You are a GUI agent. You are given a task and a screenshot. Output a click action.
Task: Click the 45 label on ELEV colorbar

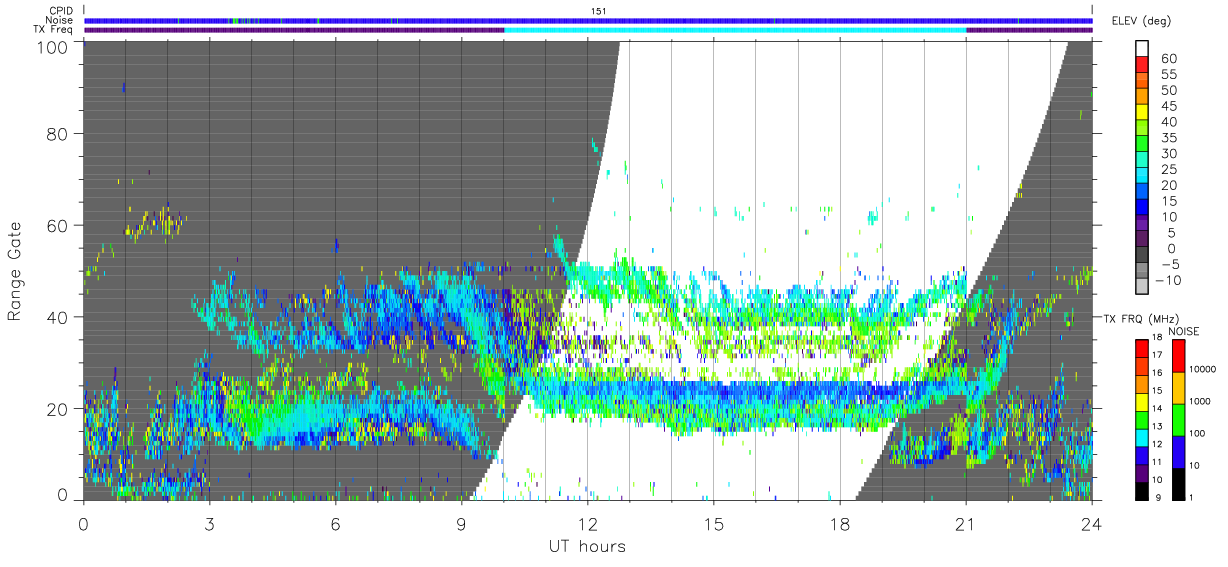(1168, 106)
